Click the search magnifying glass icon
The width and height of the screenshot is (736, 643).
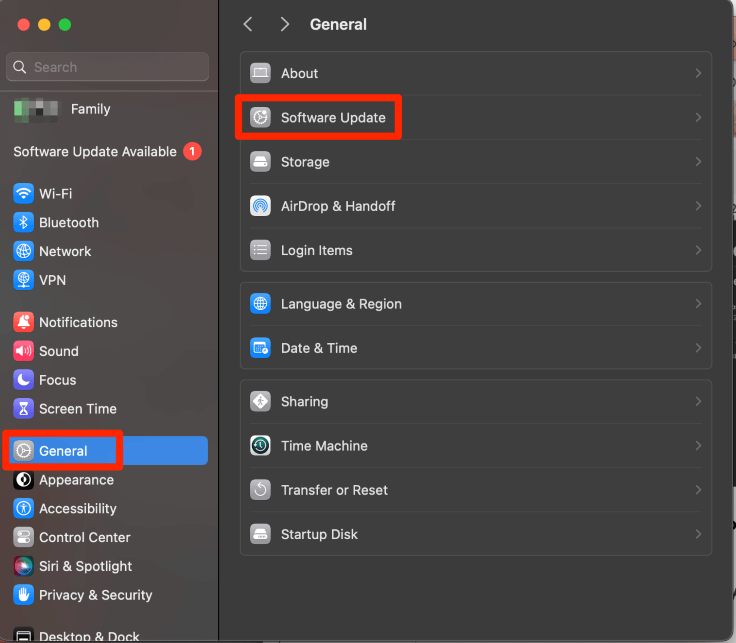19,67
